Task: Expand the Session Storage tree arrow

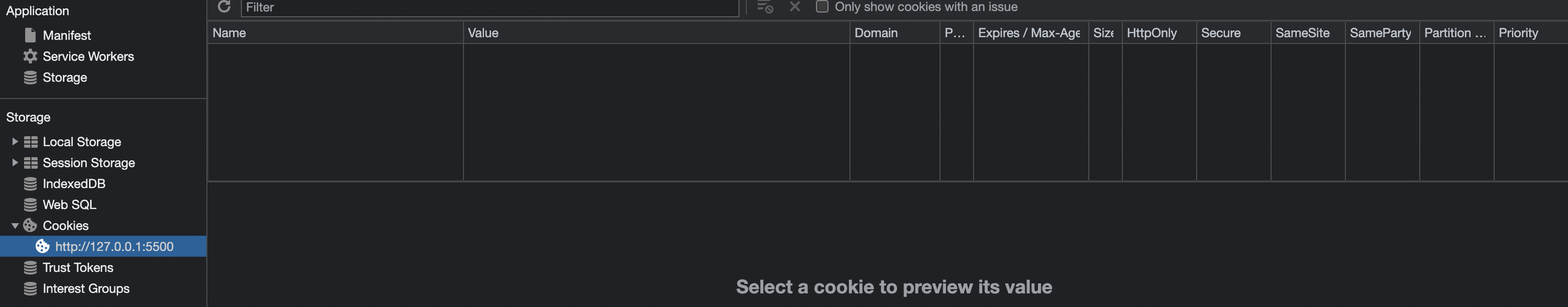Action: click(15, 162)
